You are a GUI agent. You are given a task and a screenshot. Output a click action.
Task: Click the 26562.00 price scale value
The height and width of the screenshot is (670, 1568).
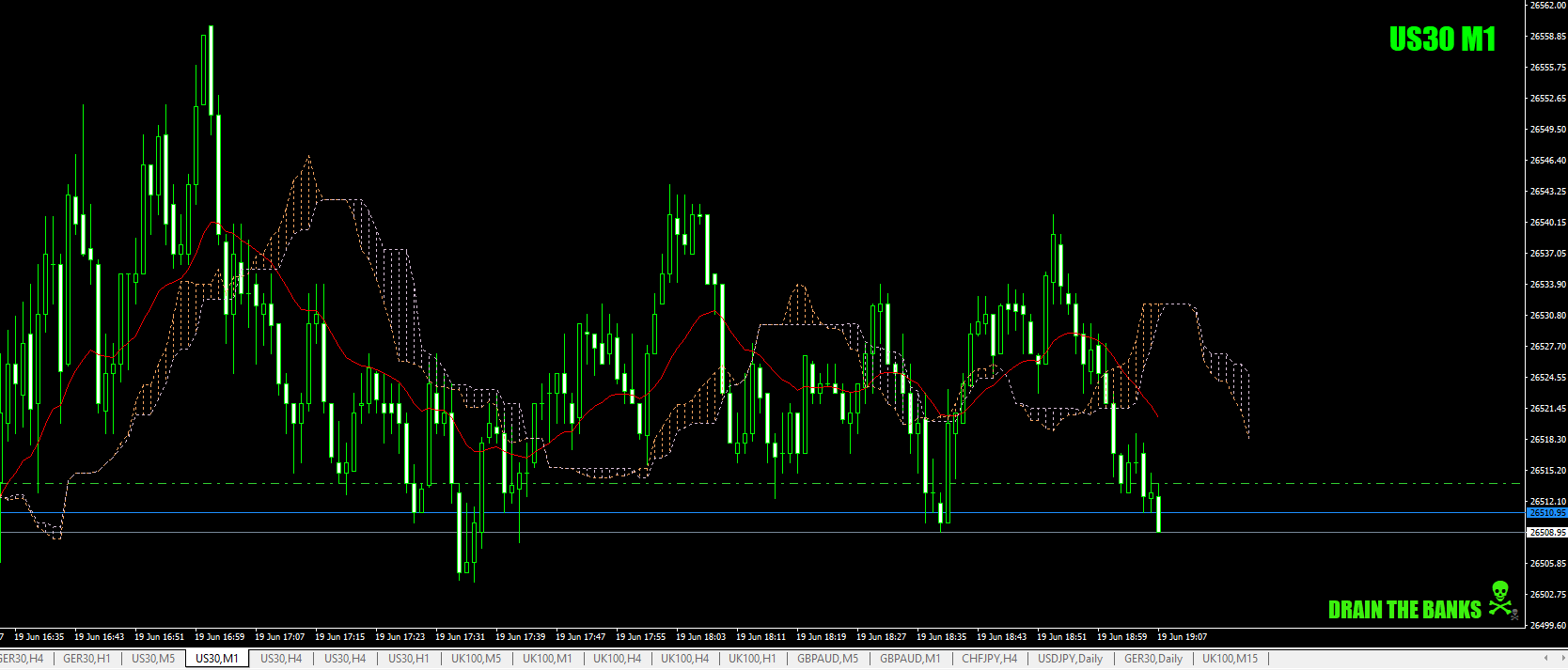(x=1547, y=6)
